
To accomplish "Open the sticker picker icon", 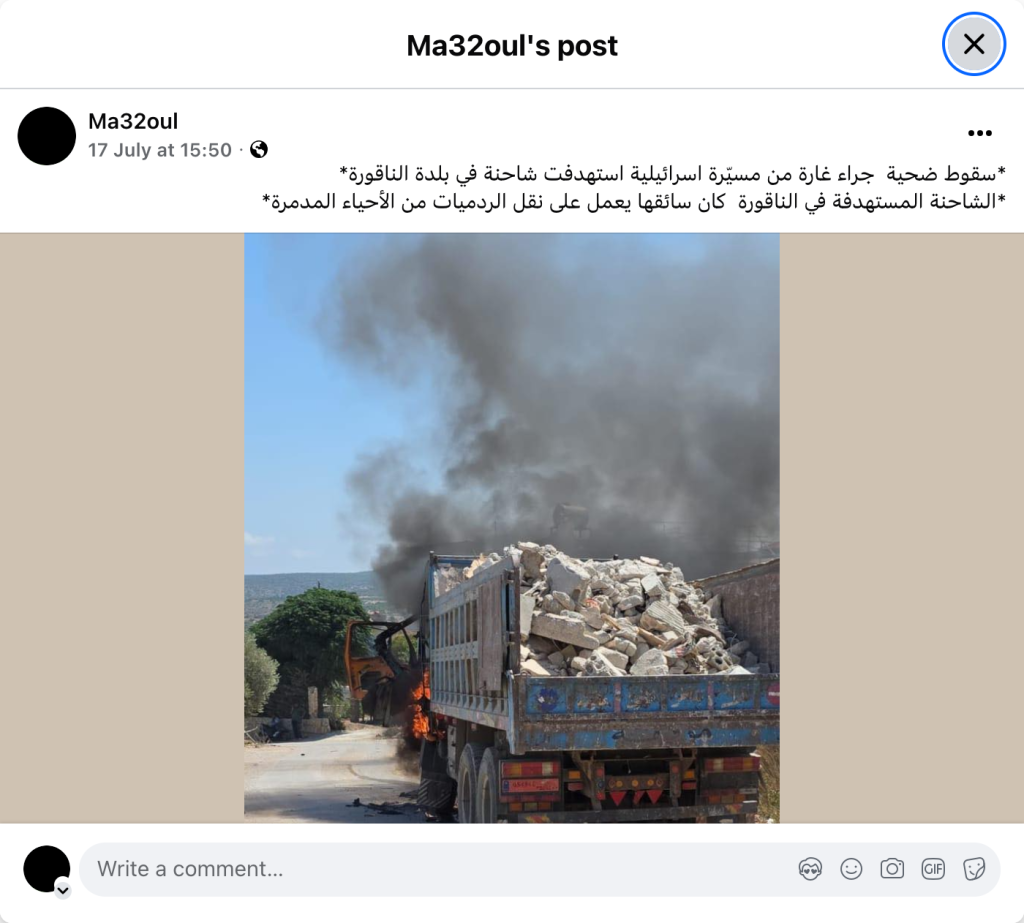I will pos(974,869).
